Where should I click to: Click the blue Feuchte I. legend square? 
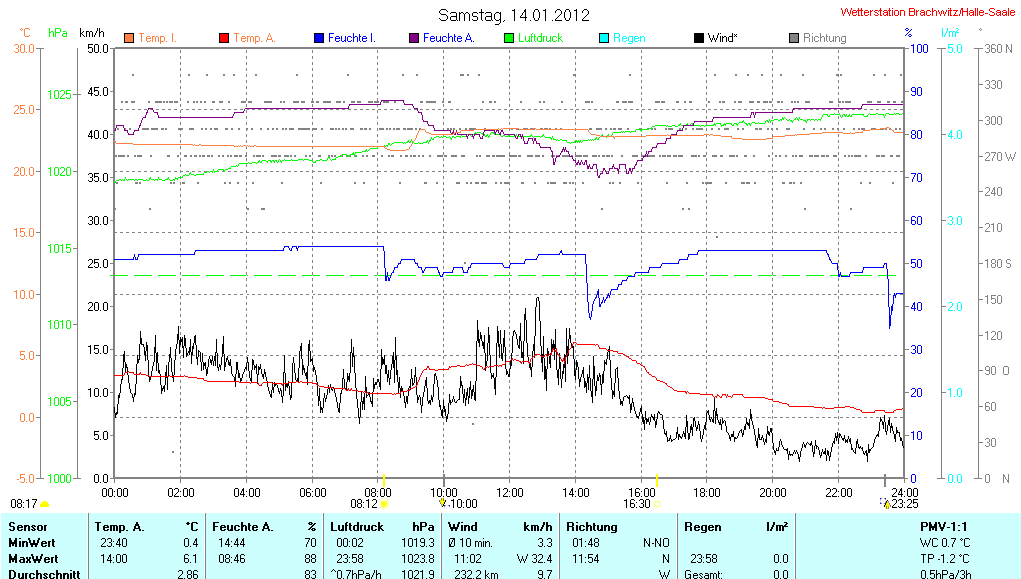click(319, 38)
